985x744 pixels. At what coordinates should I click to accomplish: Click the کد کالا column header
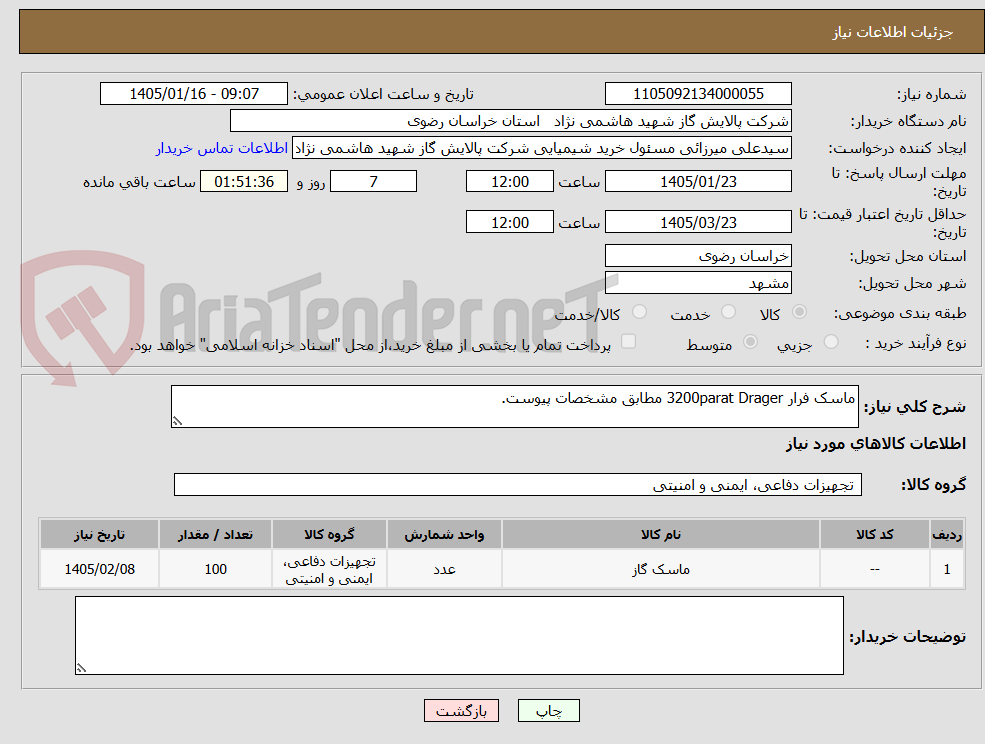pos(874,535)
